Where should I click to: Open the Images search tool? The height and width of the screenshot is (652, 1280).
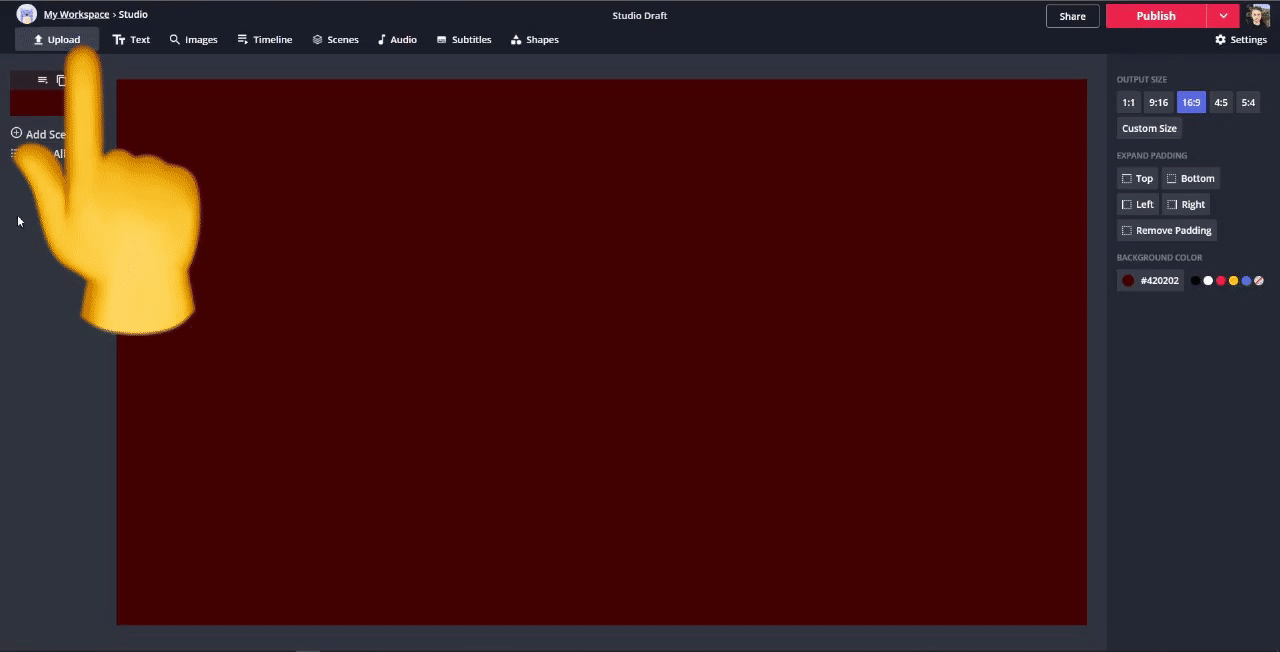193,40
